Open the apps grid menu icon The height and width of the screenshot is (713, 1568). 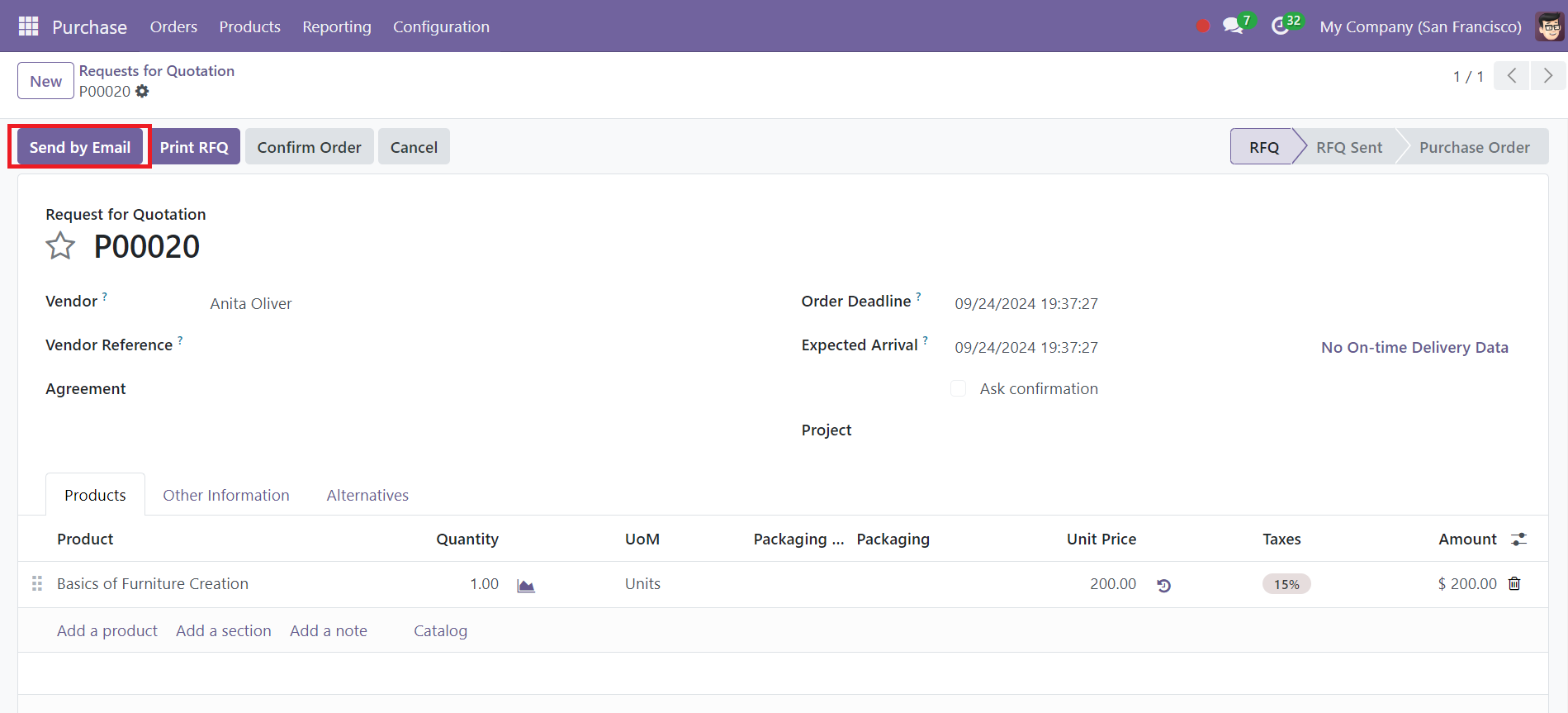[x=28, y=26]
